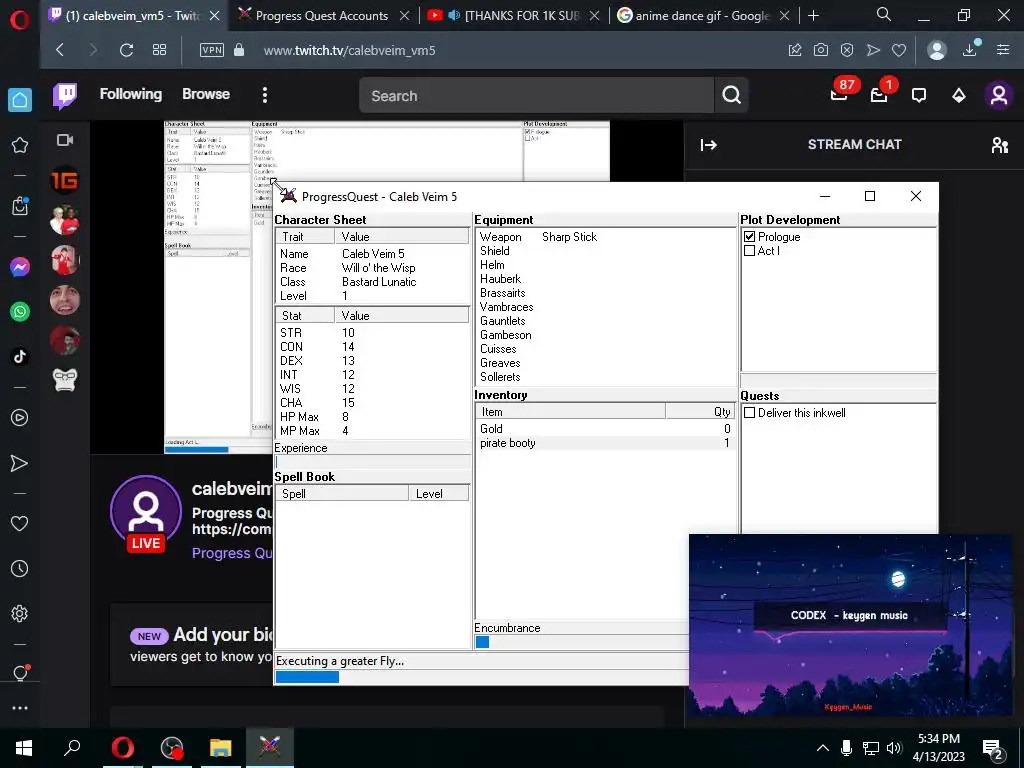Focus the Twitch Search field
The width and height of the screenshot is (1024, 768).
coord(536,95)
